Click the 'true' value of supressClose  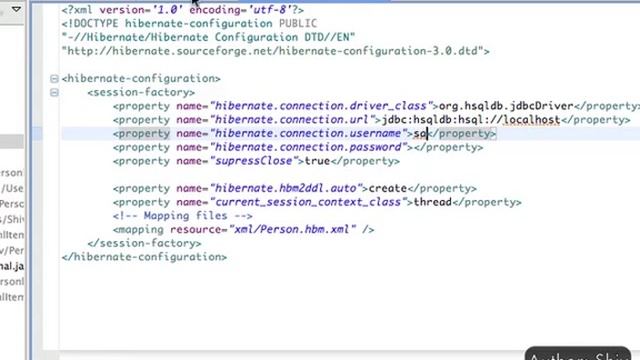tap(317, 161)
